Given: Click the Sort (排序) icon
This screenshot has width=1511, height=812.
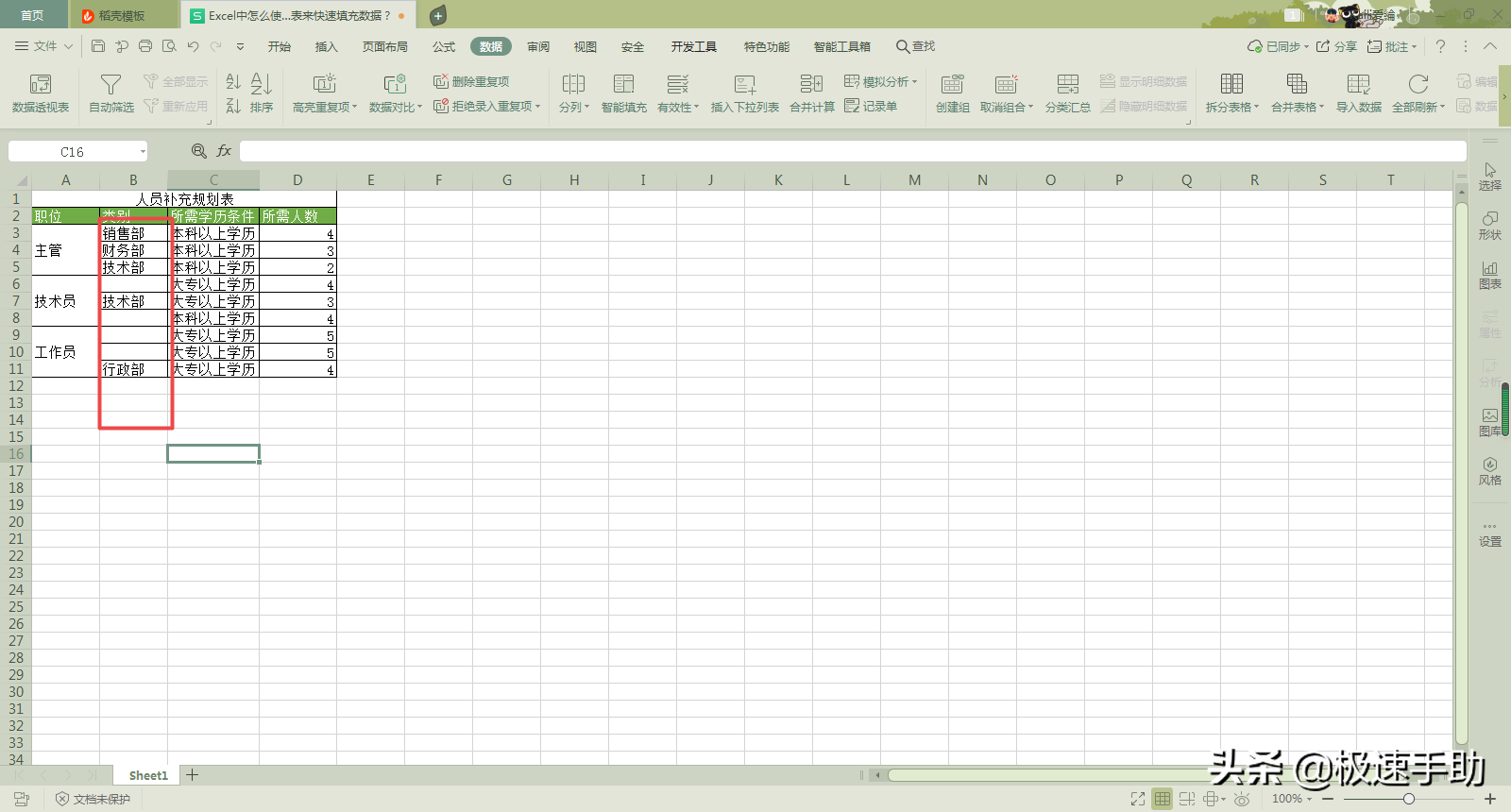Looking at the screenshot, I should pyautogui.click(x=262, y=93).
